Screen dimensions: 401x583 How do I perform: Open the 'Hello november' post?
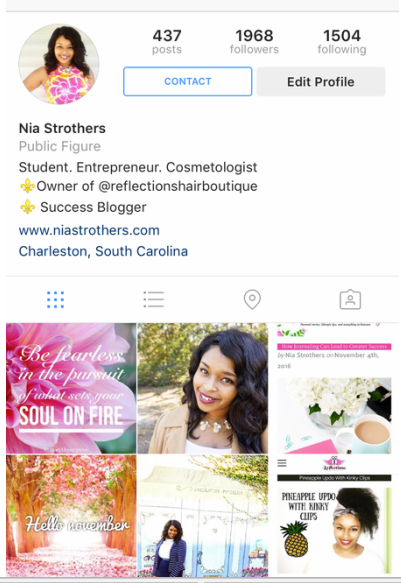[x=71, y=516]
